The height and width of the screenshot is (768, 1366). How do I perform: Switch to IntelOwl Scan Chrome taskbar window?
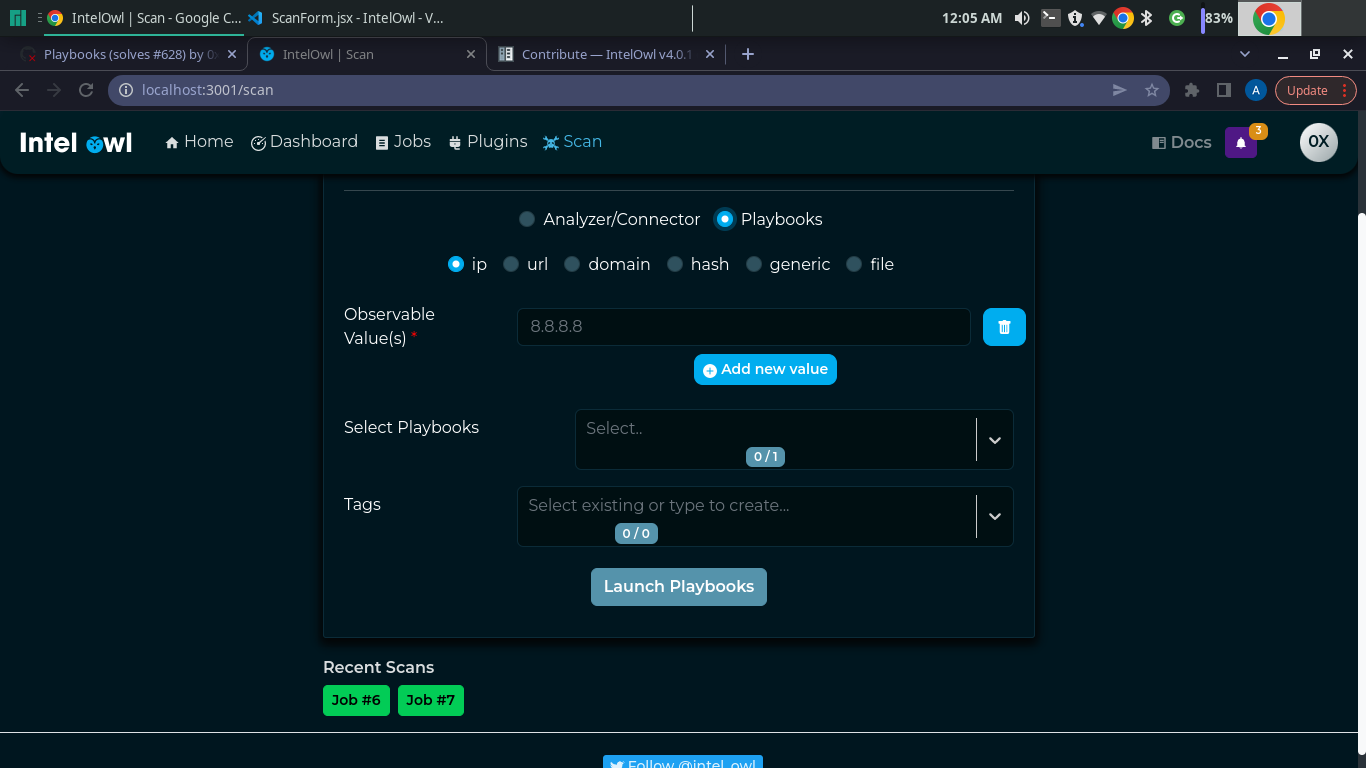click(144, 18)
